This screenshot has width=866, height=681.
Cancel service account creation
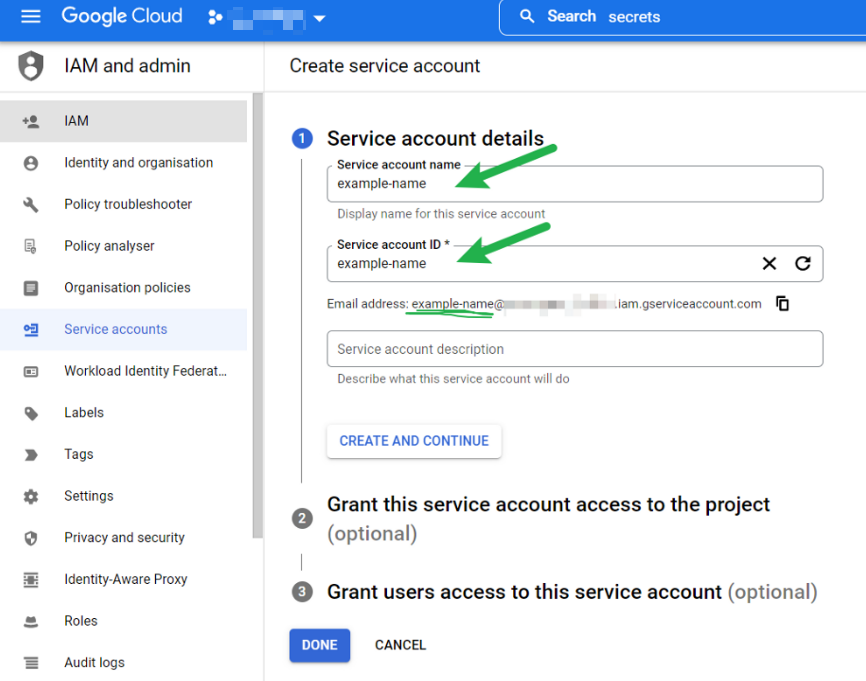pyautogui.click(x=400, y=645)
